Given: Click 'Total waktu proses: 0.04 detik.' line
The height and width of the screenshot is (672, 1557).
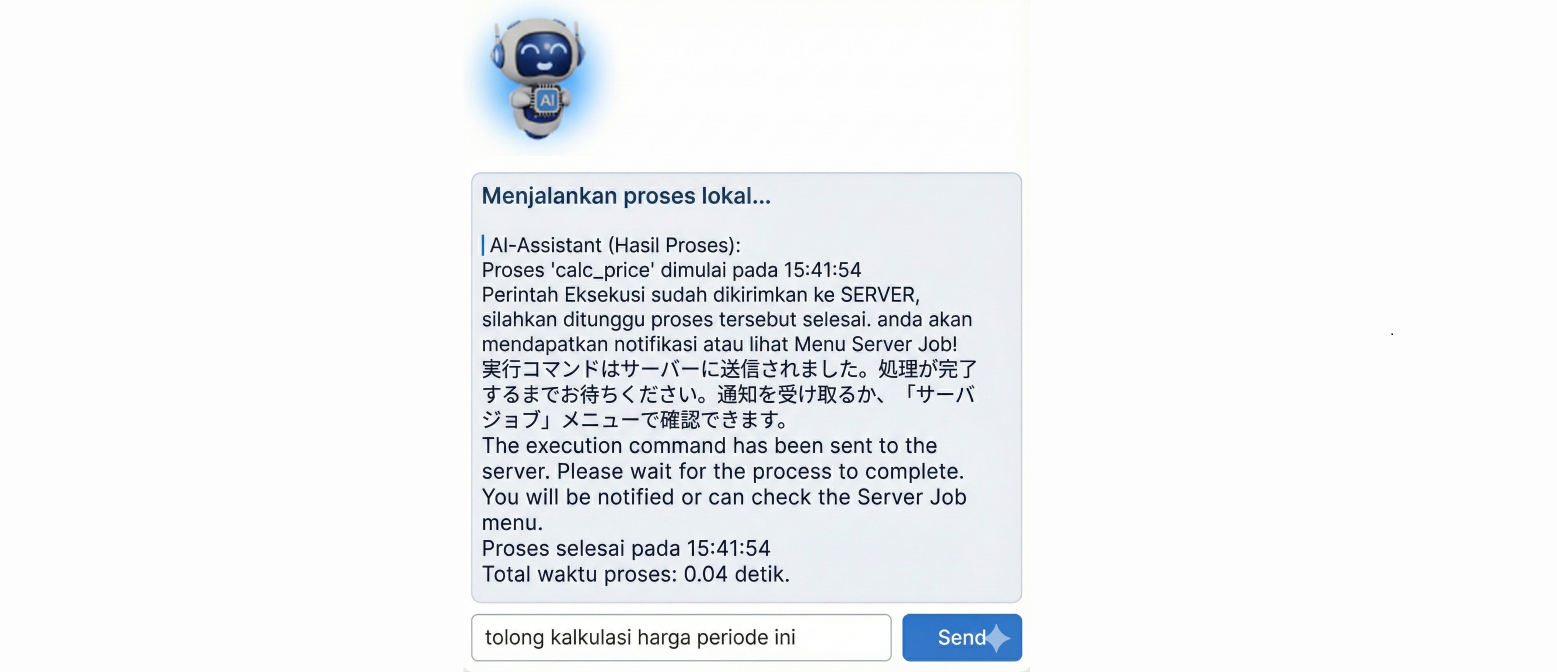Looking at the screenshot, I should (636, 574).
